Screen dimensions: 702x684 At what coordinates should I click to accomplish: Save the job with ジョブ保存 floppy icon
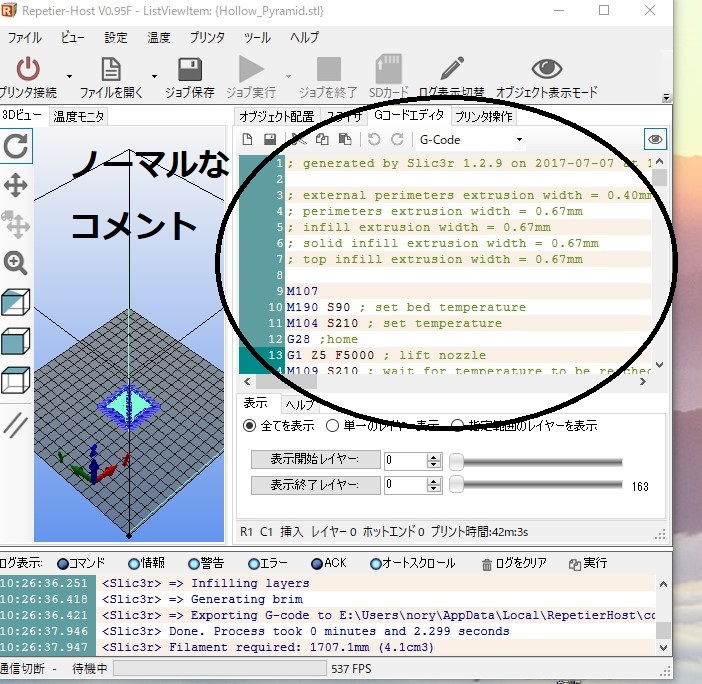click(190, 69)
